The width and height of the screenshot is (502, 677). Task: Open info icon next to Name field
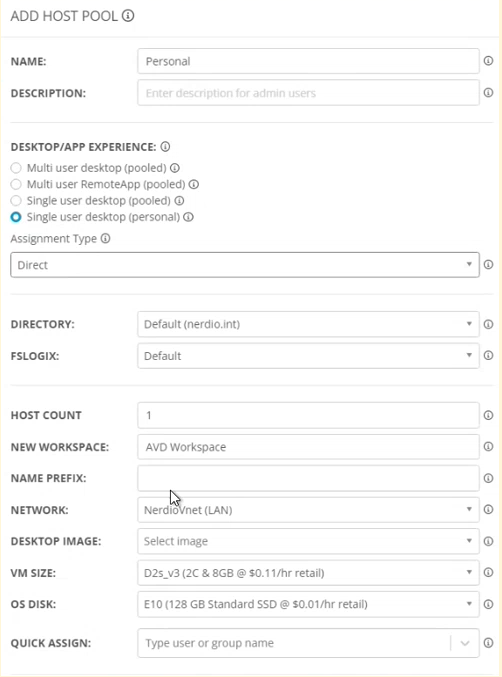[x=488, y=61]
